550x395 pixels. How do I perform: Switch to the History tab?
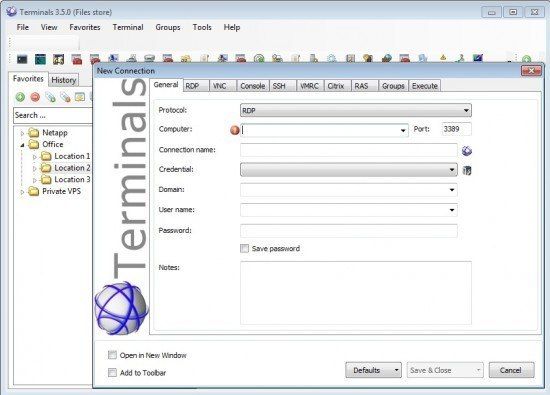(63, 80)
